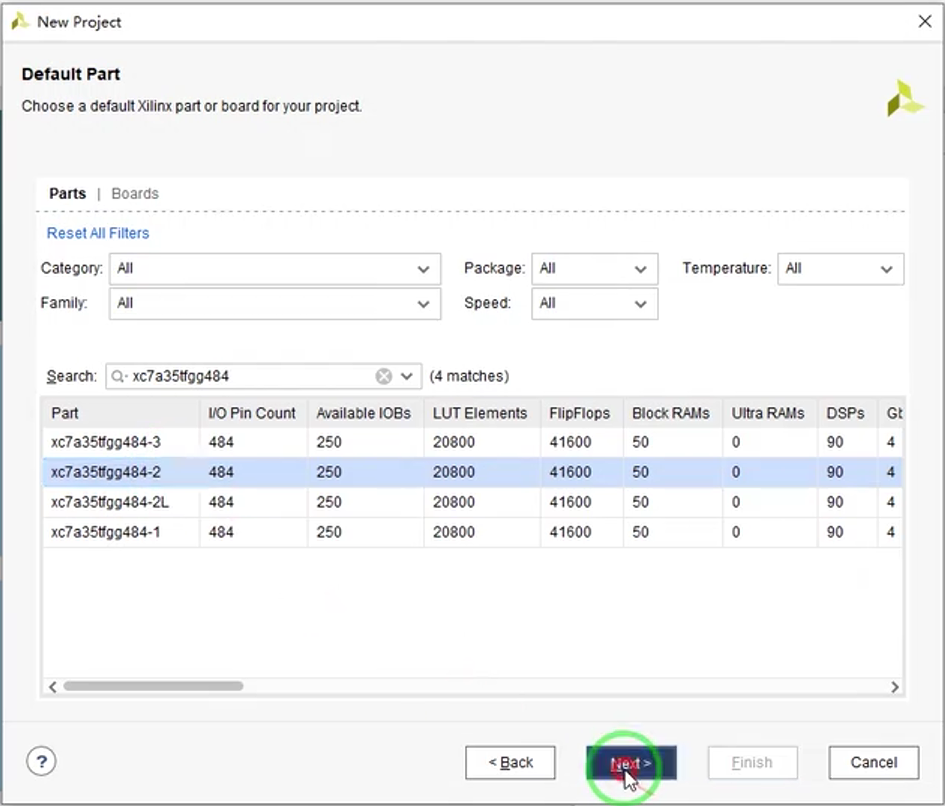Open the Speed filter dropdown
Viewport: 945px width, 806px height.
pyautogui.click(x=594, y=304)
